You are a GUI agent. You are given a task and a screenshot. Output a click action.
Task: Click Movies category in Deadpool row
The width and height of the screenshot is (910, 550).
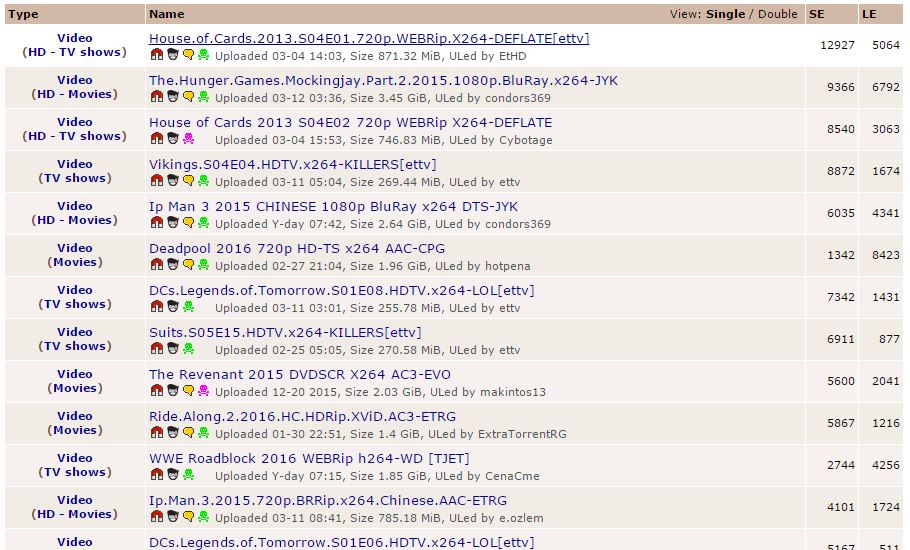[x=74, y=262]
